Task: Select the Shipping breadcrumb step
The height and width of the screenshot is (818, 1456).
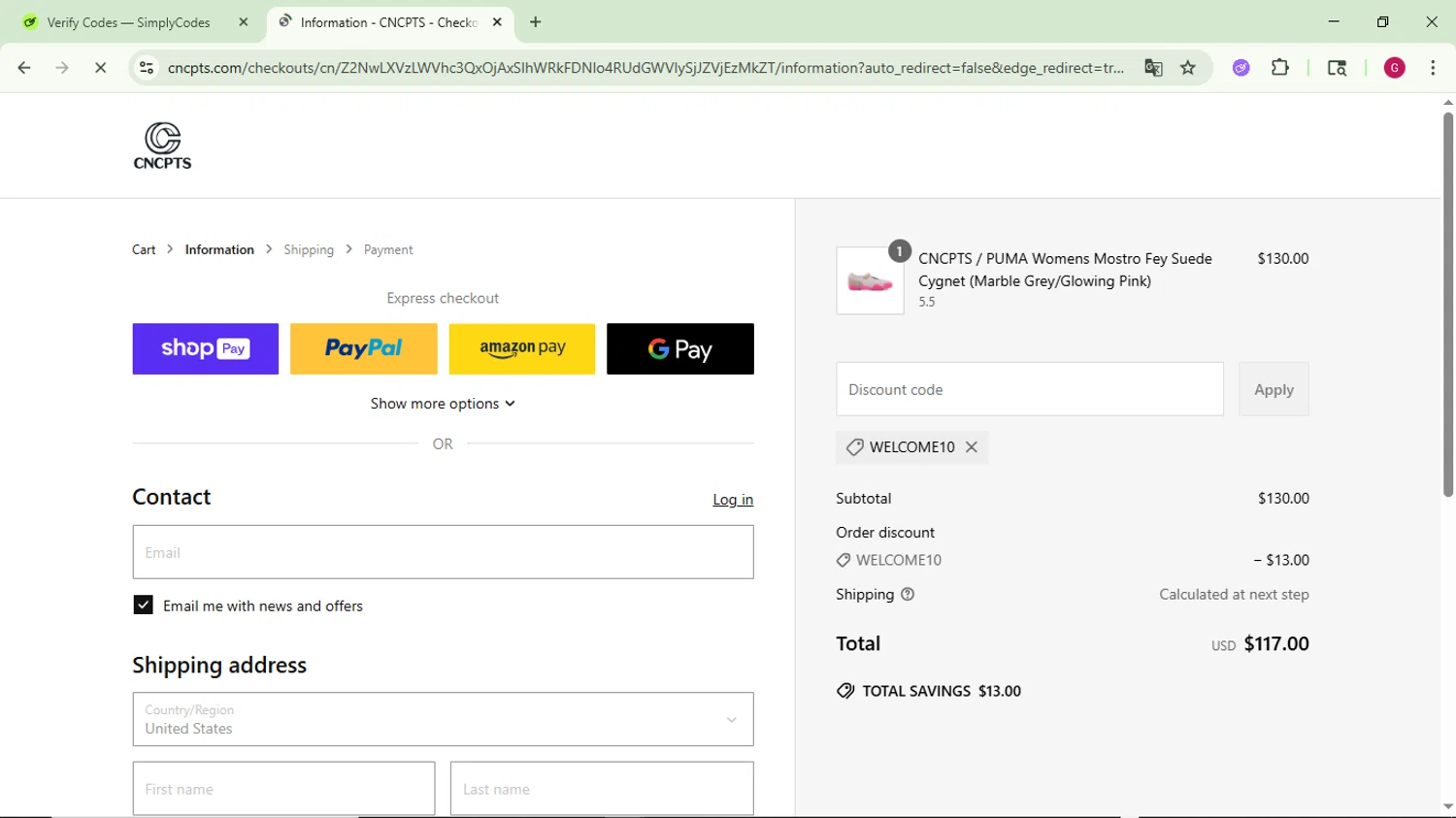Action: pyautogui.click(x=309, y=249)
